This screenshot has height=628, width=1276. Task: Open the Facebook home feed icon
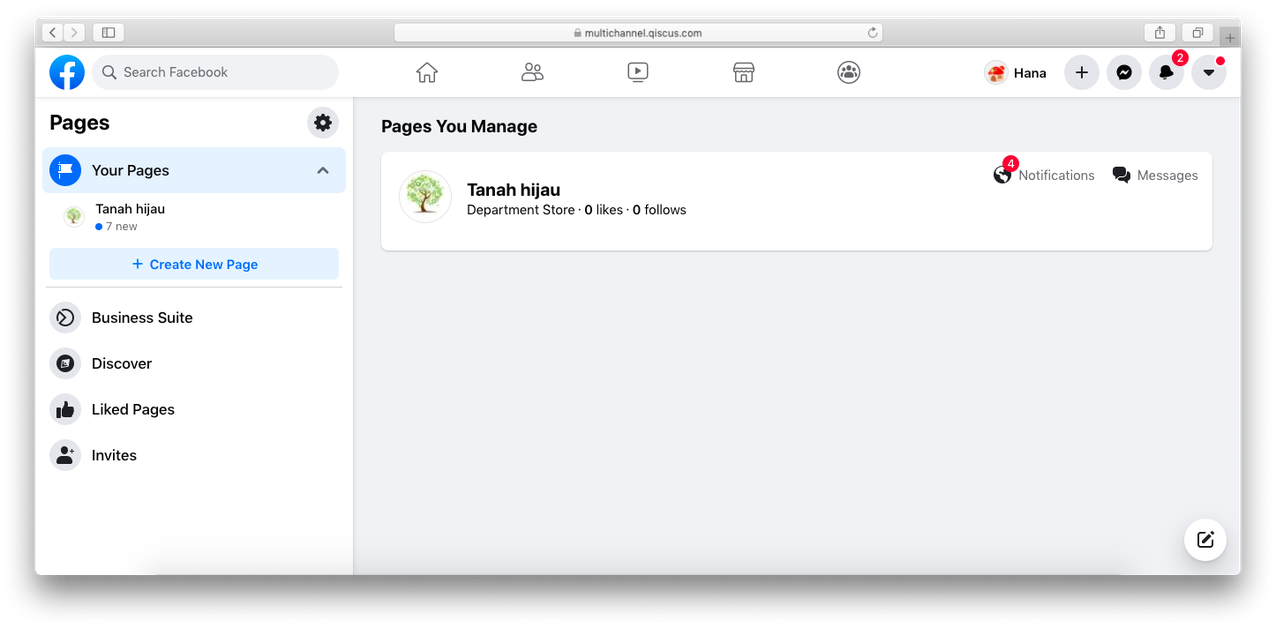pos(427,72)
